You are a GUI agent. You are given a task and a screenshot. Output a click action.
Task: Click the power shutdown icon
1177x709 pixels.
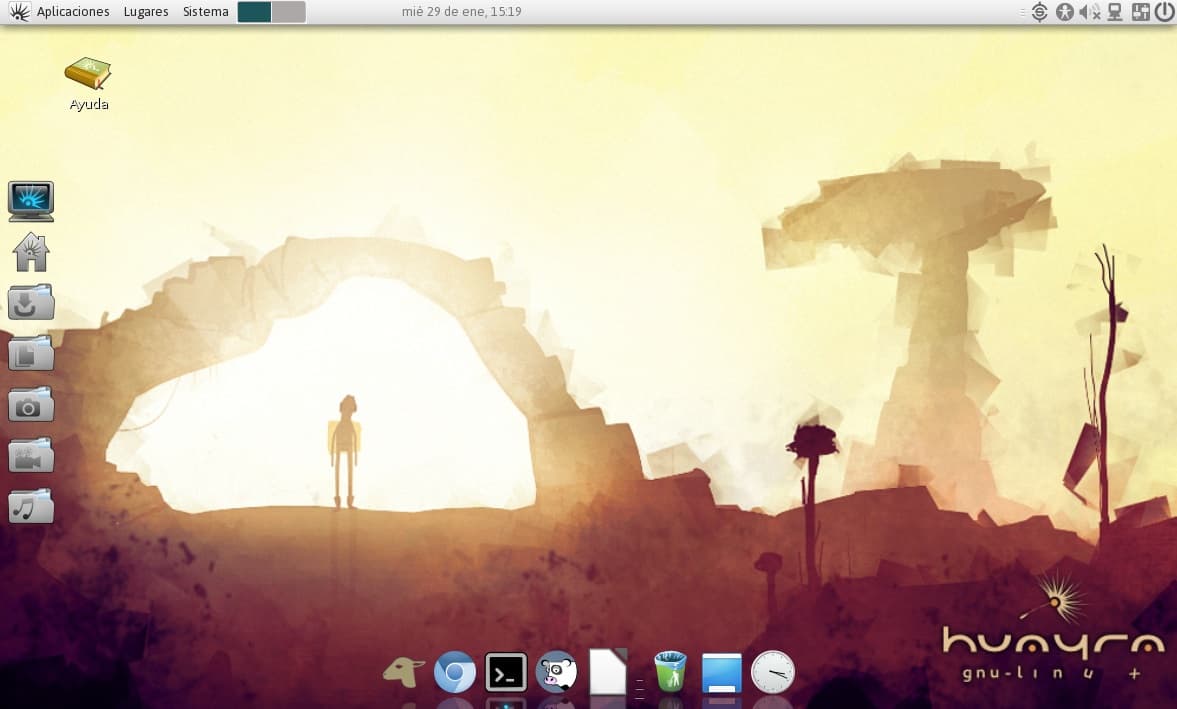(1164, 12)
